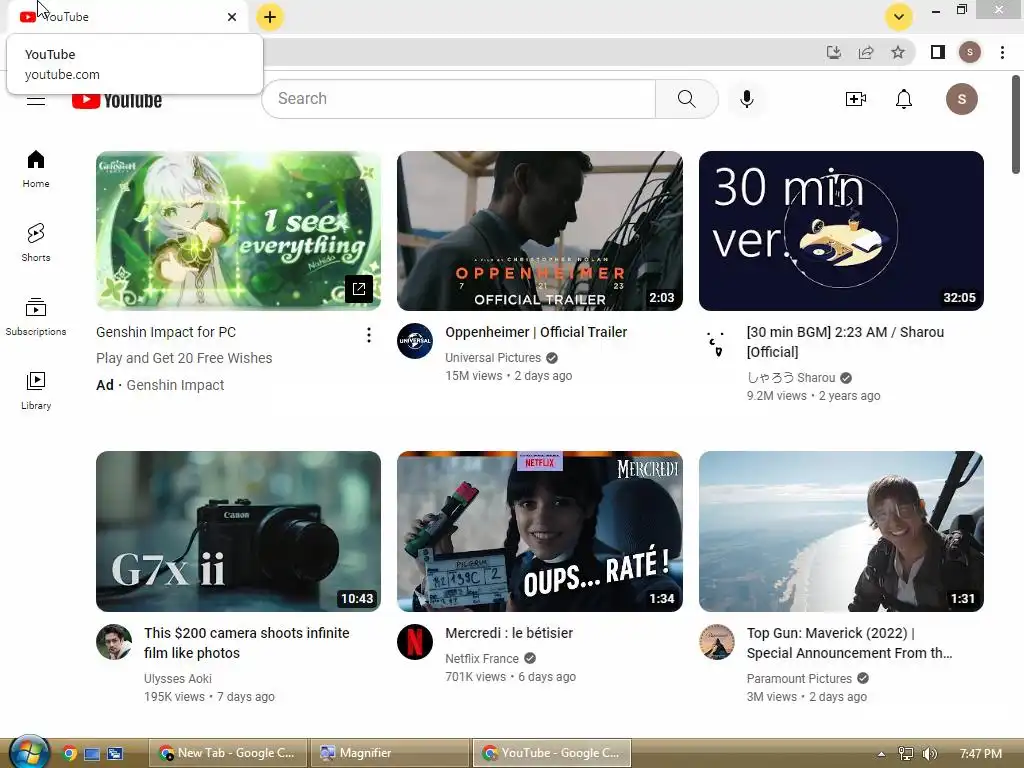
Task: Click the install app icon in address bar
Action: point(834,52)
